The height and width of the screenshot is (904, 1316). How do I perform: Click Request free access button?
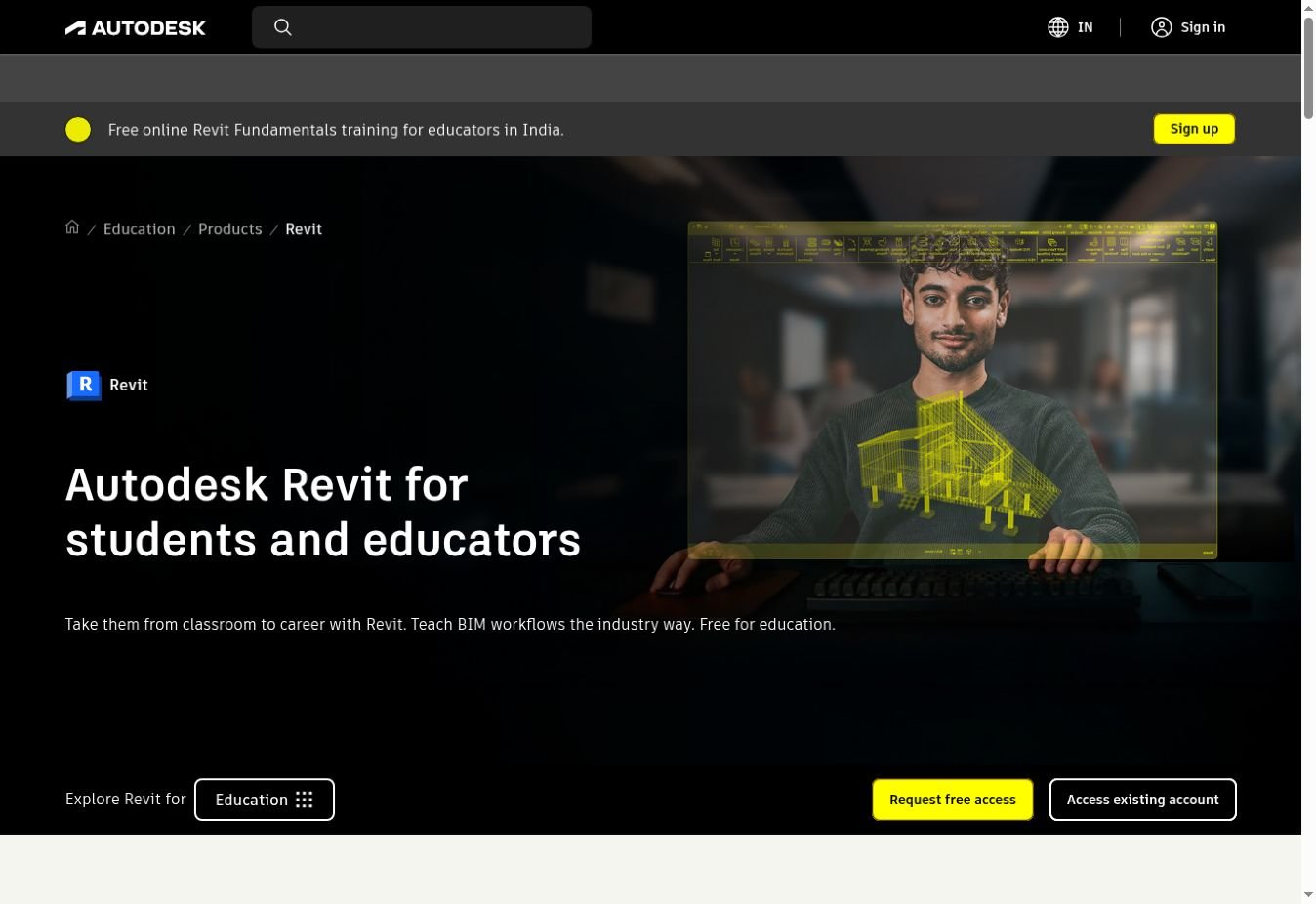tap(953, 800)
